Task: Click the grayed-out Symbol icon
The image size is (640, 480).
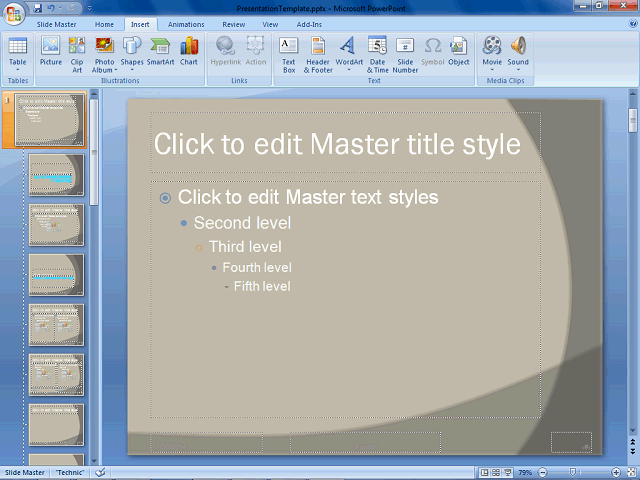Action: point(433,51)
